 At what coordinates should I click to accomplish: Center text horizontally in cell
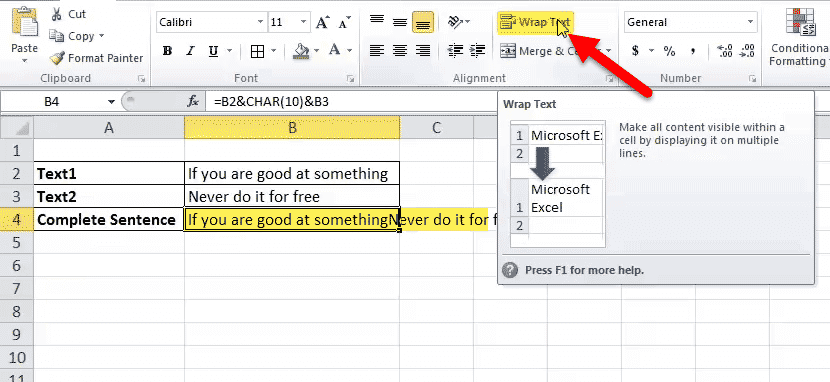400,50
